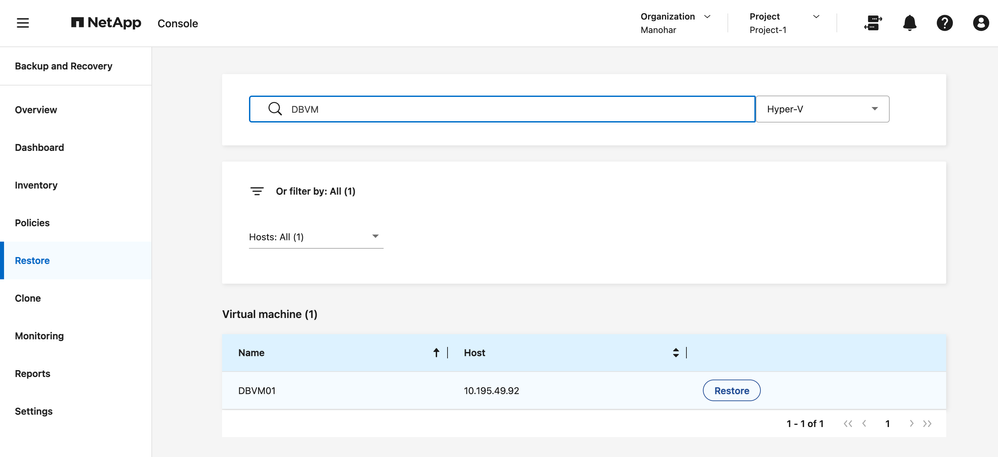Screen dimensions: 998x457
Task: Open Policies in the sidebar
Action: (32, 223)
